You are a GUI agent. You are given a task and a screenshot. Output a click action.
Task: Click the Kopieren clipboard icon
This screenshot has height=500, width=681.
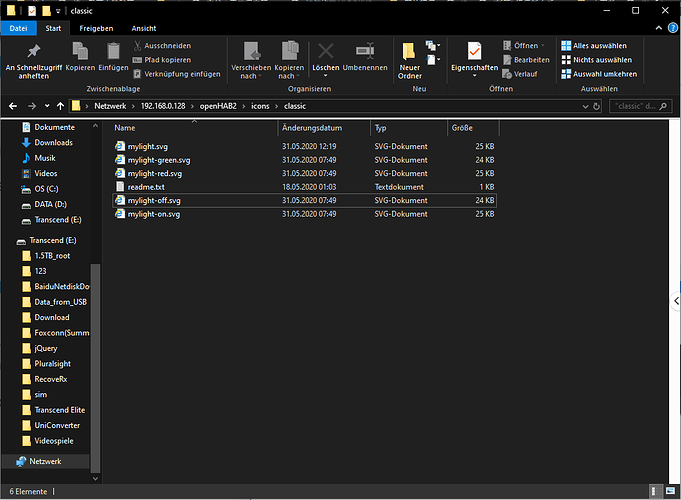(80, 51)
